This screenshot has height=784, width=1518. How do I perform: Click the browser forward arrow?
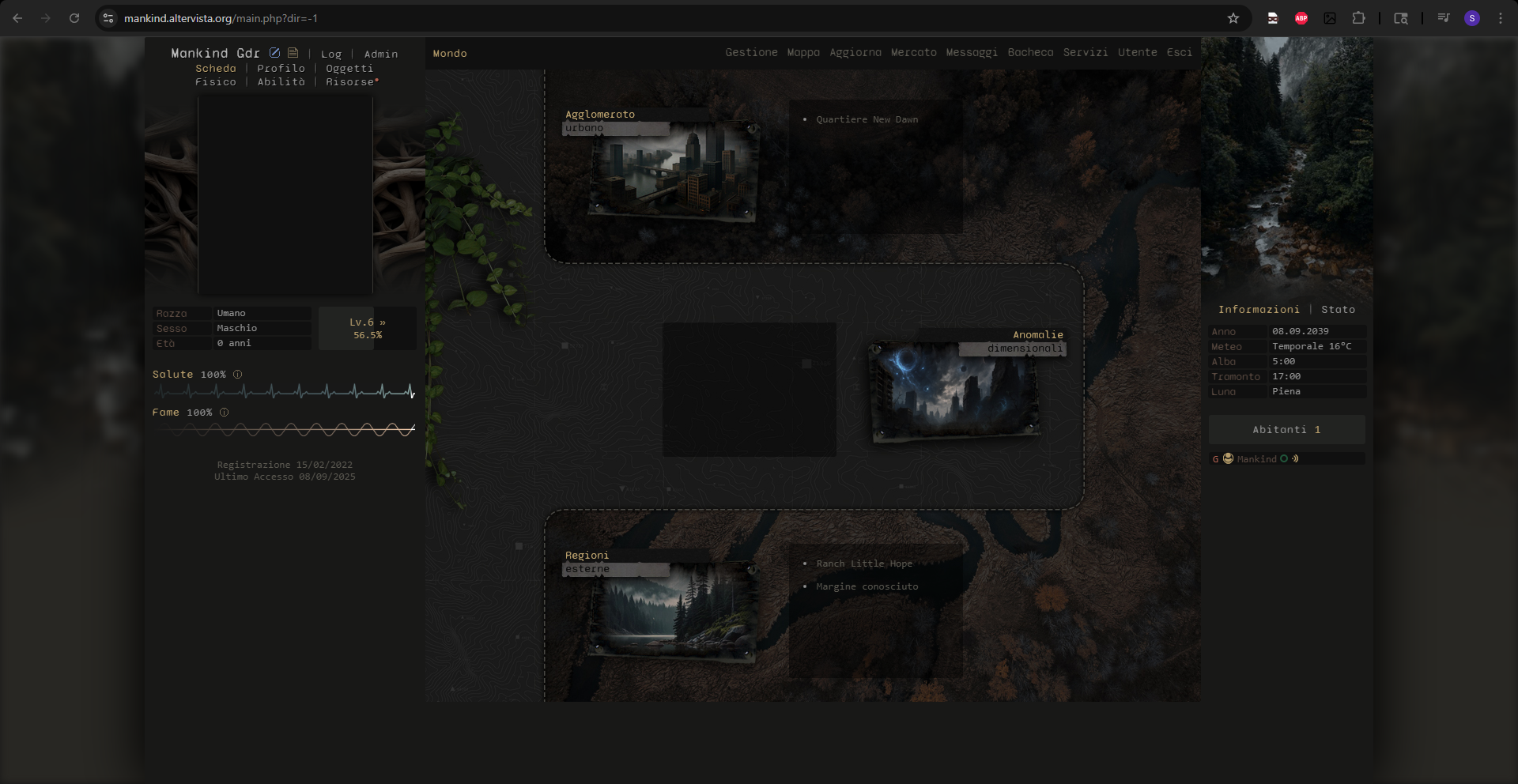coord(46,18)
